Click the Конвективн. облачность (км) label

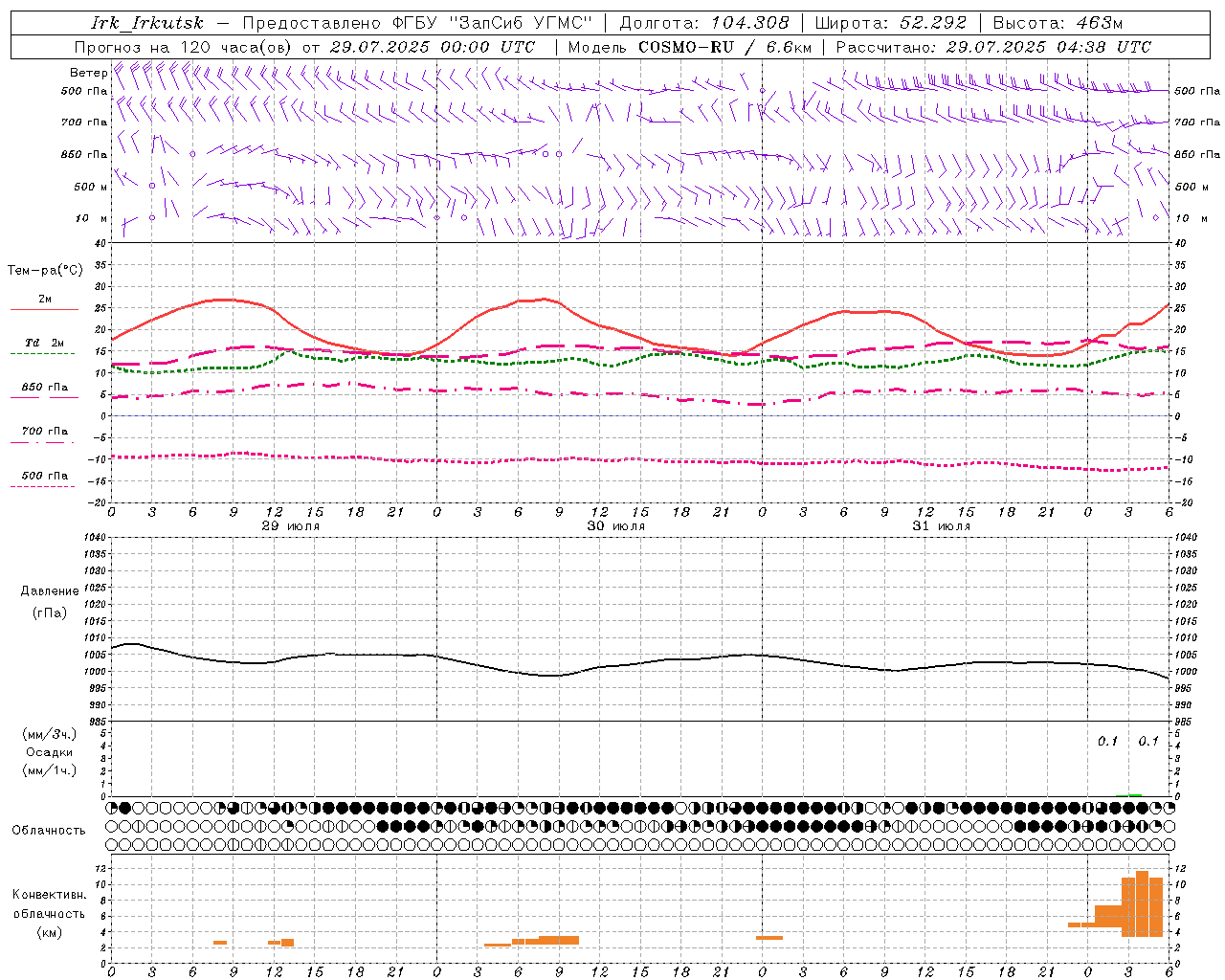tap(49, 913)
